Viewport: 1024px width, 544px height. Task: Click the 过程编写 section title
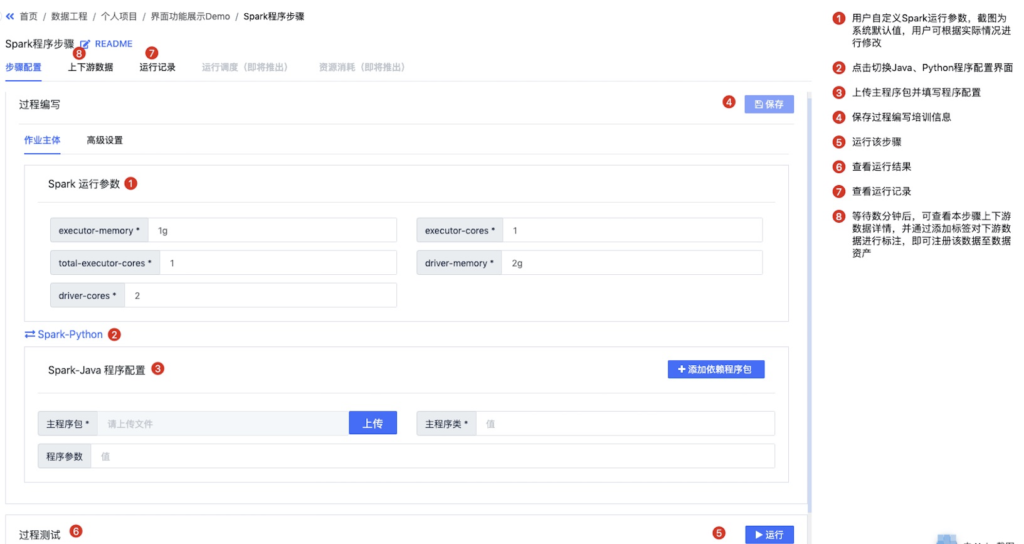(40, 104)
